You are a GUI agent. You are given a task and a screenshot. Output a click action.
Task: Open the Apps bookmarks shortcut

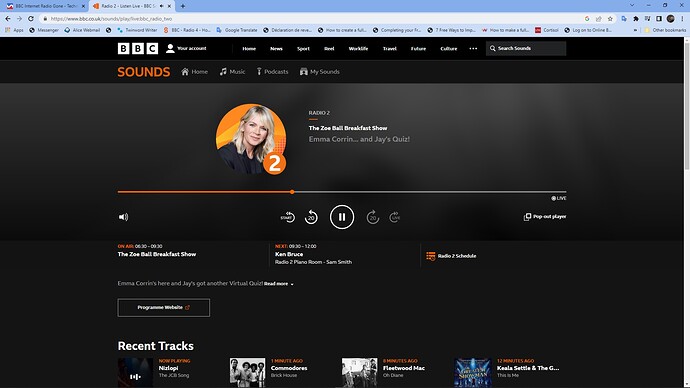tap(14, 30)
